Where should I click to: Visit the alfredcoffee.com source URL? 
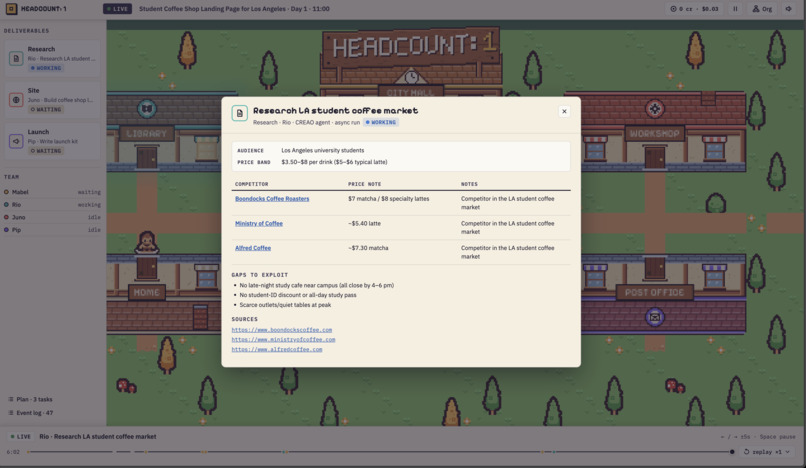click(277, 349)
